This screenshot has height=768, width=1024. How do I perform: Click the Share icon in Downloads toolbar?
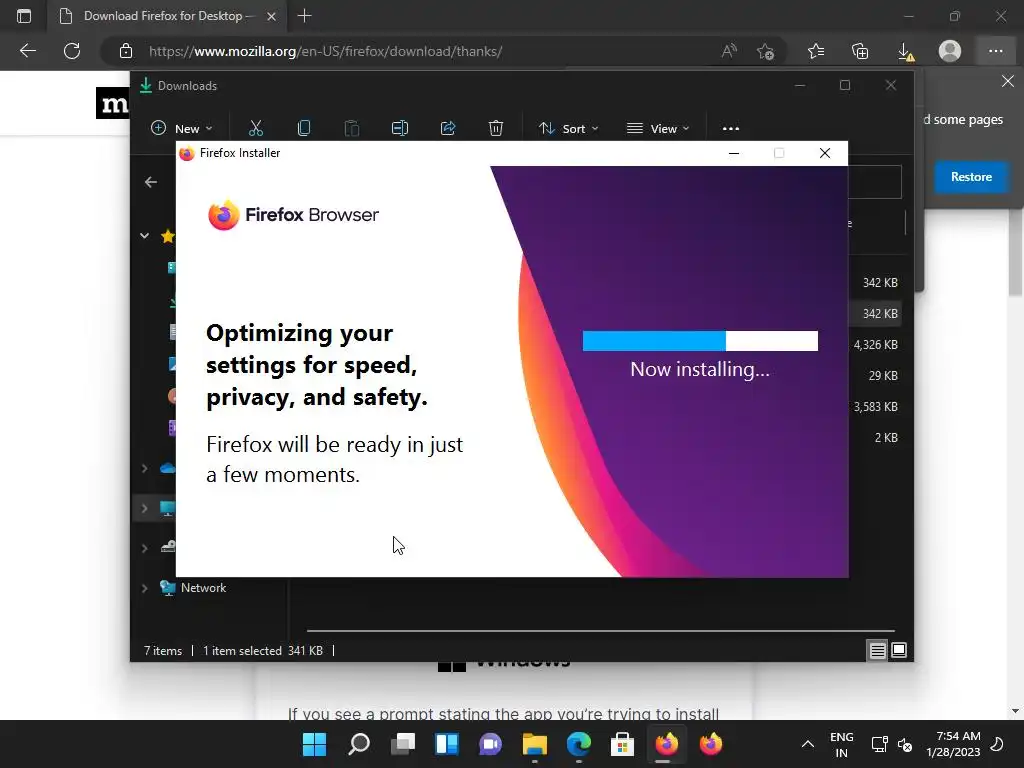(x=448, y=128)
